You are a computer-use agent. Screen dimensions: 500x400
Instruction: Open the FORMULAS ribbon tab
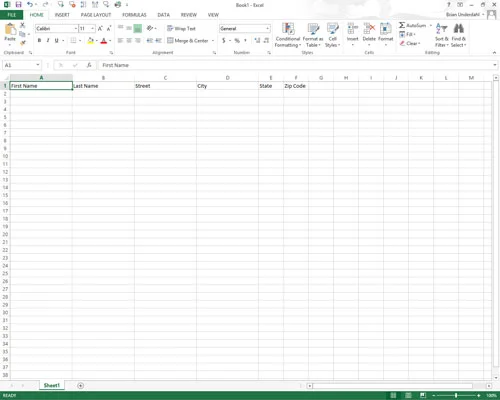point(134,15)
